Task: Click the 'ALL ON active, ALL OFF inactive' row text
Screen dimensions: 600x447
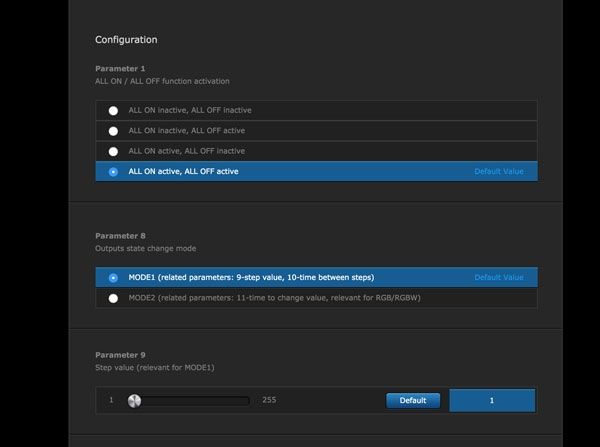Action: coord(187,151)
